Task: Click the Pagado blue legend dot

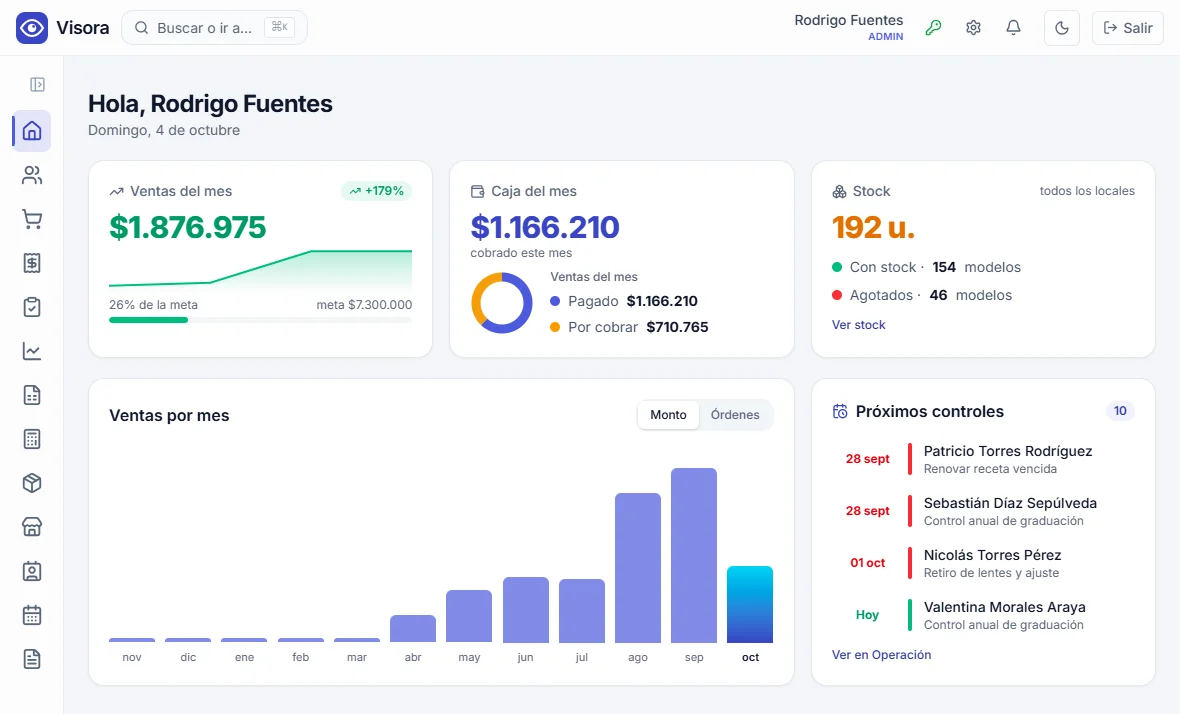Action: coord(555,301)
